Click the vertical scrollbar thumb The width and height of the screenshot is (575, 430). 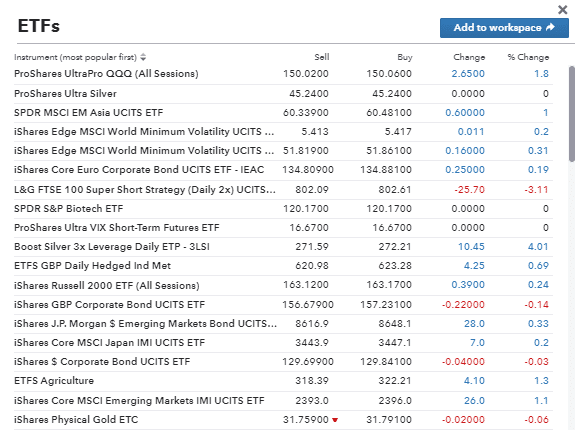572,114
